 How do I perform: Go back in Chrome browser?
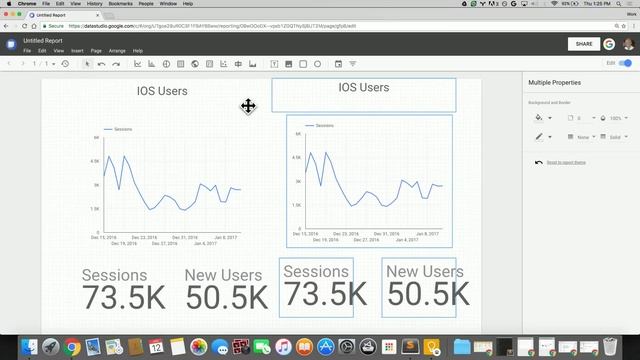pos(6,26)
